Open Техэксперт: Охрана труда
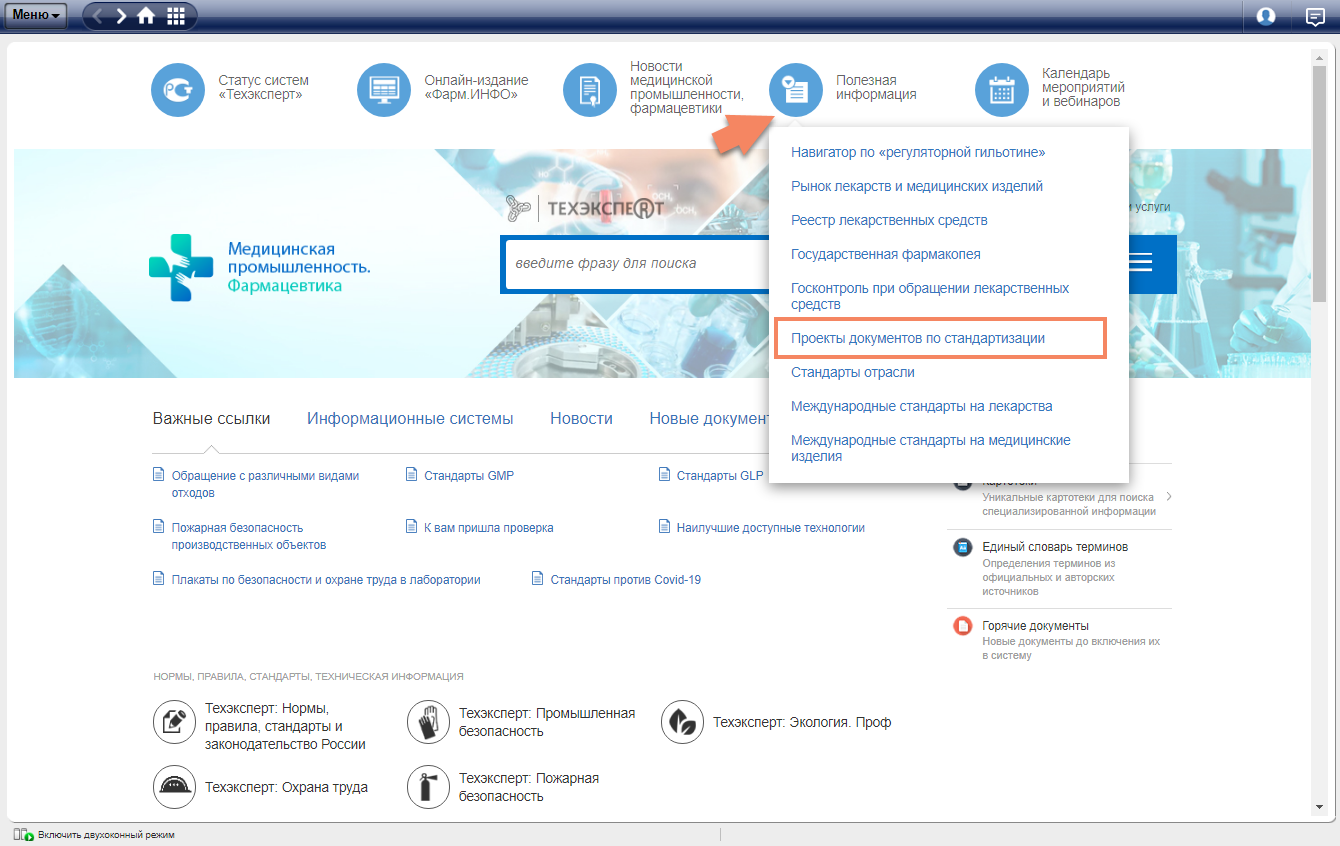Screen dimensions: 1340x846 (286, 787)
